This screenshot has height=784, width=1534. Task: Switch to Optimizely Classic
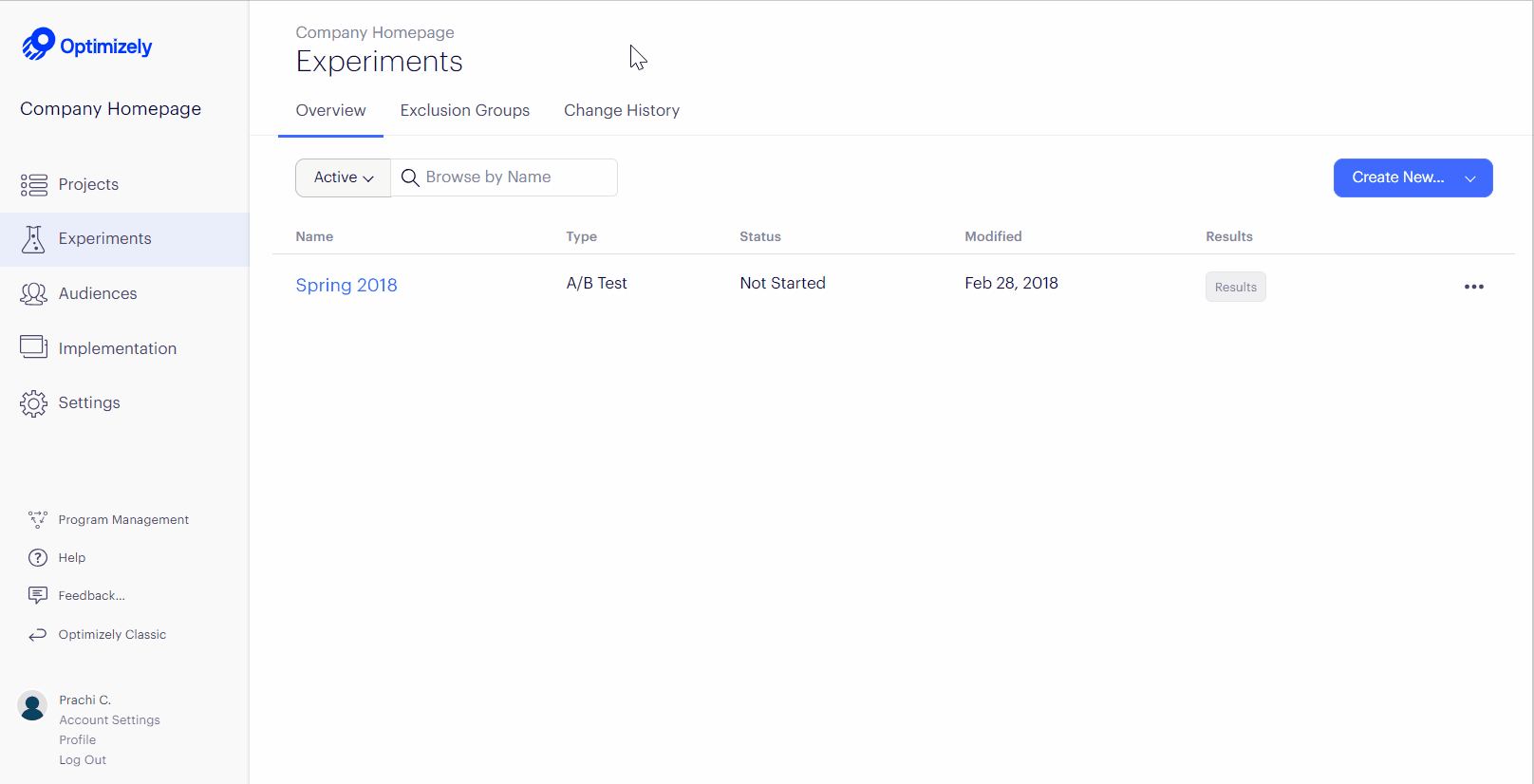click(x=112, y=635)
